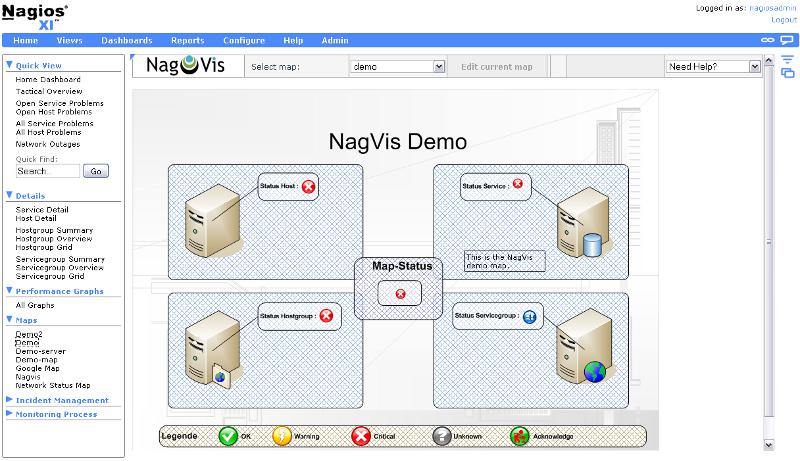Image resolution: width=800 pixels, height=461 pixels.
Task: Open Tactical Overview link
Action: pos(49,91)
